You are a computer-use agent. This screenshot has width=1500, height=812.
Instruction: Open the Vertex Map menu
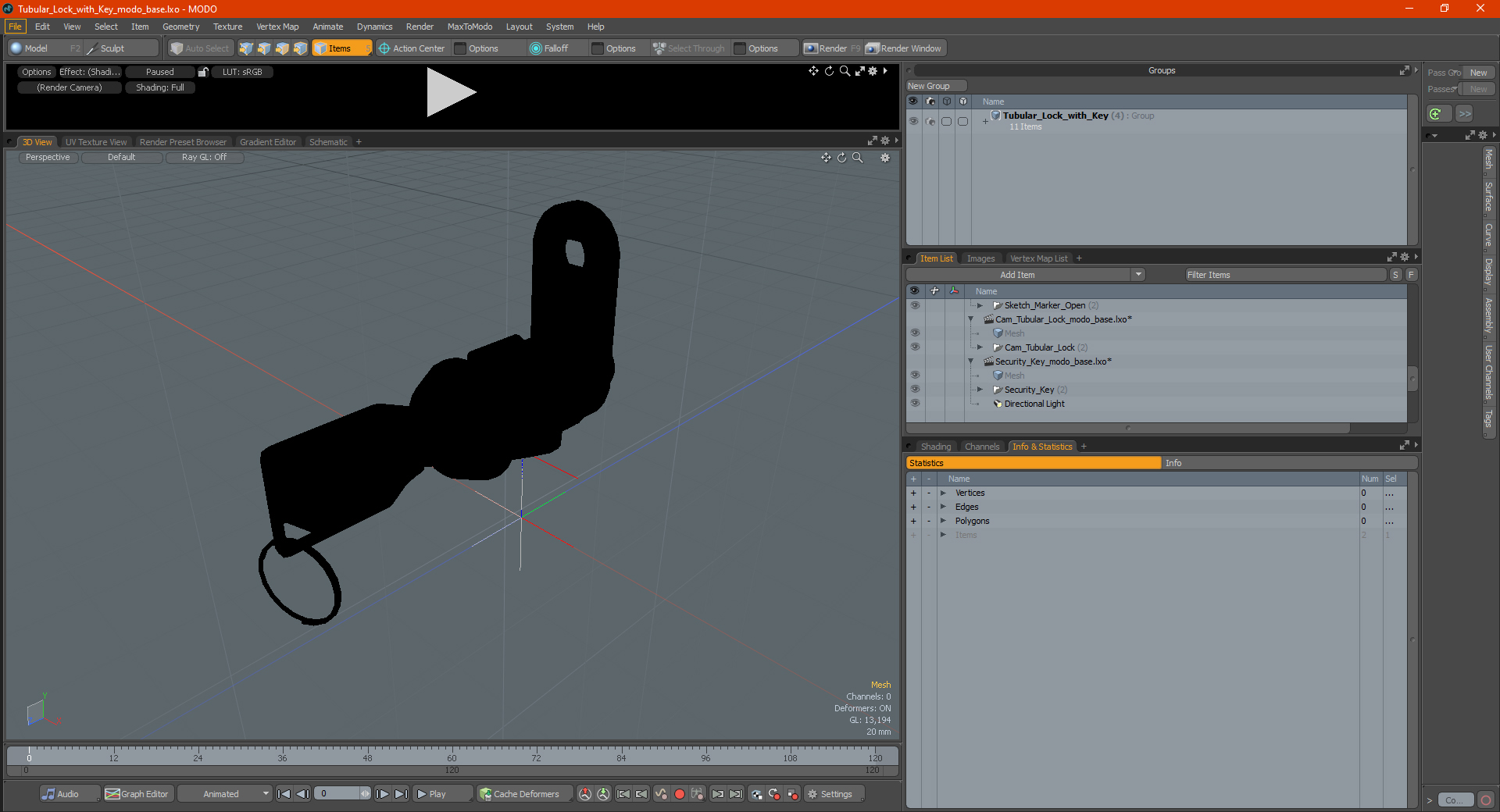pos(277,27)
